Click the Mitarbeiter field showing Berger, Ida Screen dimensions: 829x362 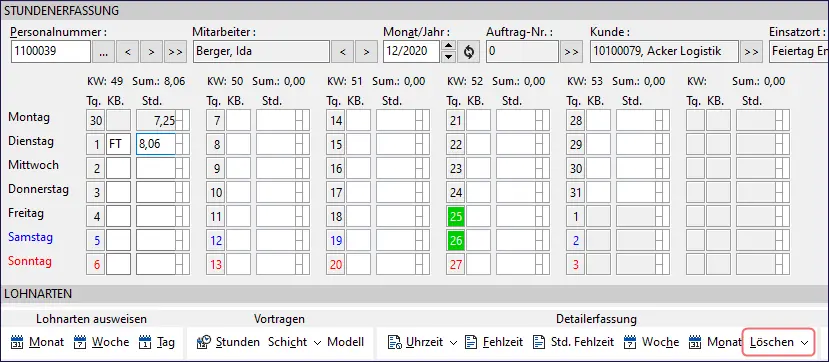tap(261, 52)
